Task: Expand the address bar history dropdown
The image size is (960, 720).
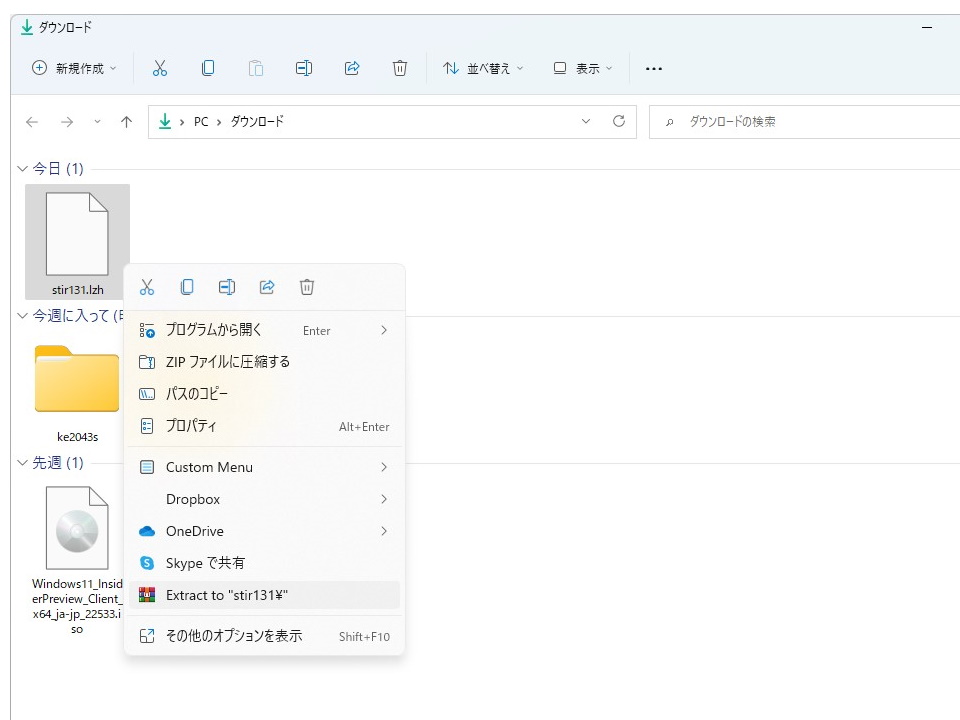Action: click(586, 121)
